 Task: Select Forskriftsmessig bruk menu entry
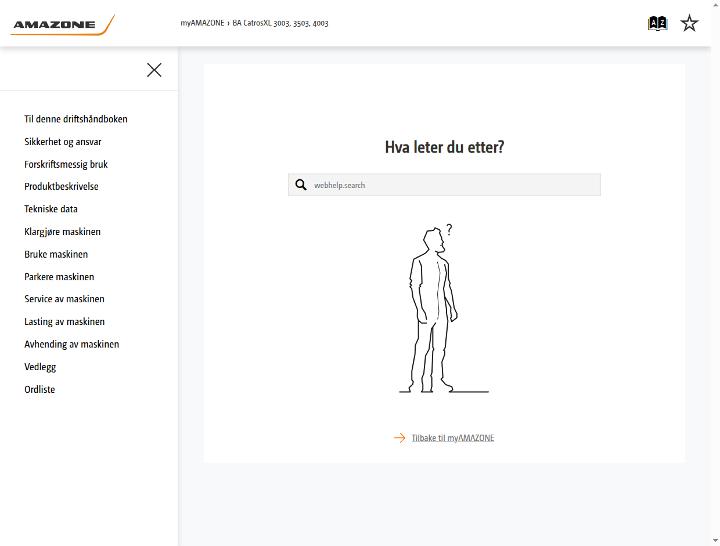66,164
